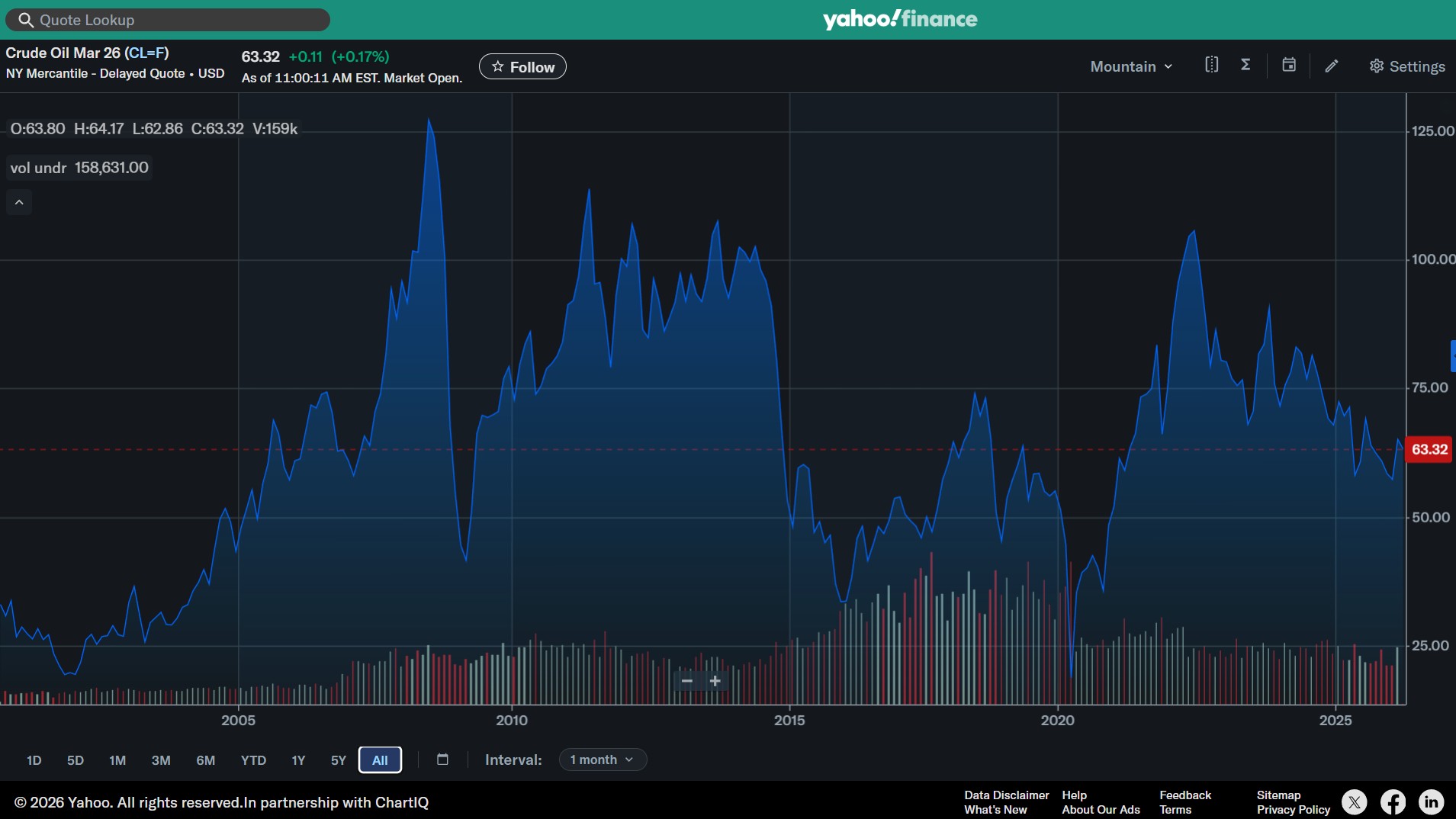
Task: Select the All range
Action: click(380, 760)
